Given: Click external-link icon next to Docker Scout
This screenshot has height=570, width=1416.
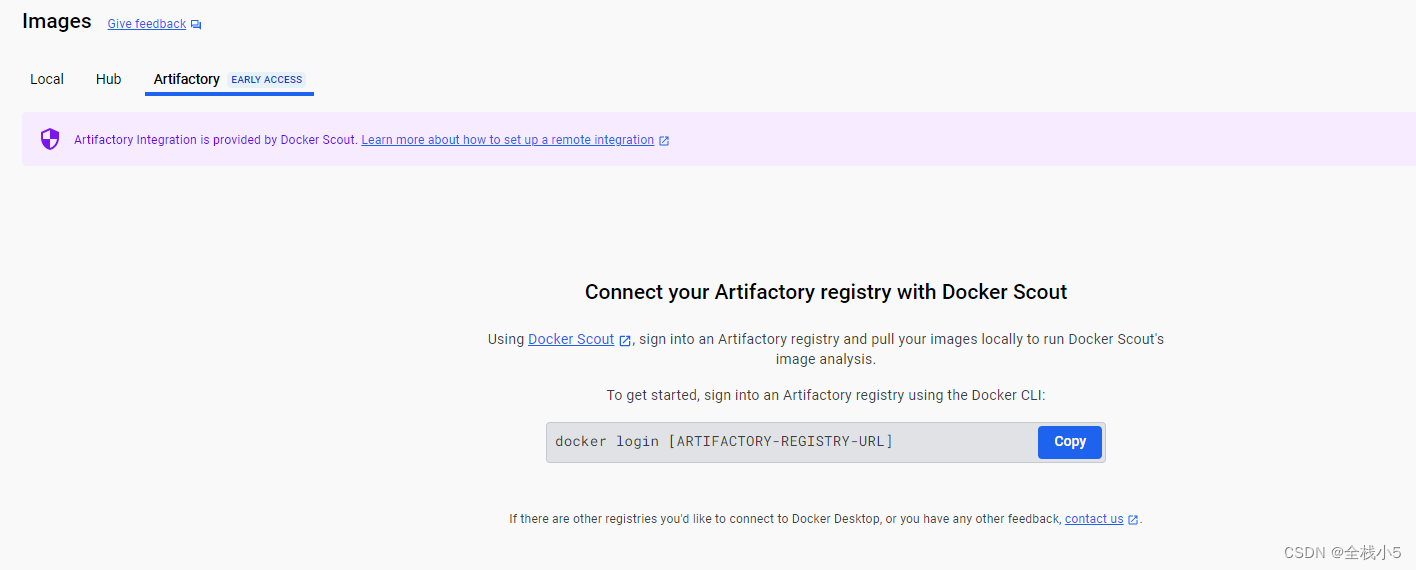Looking at the screenshot, I should tap(625, 341).
